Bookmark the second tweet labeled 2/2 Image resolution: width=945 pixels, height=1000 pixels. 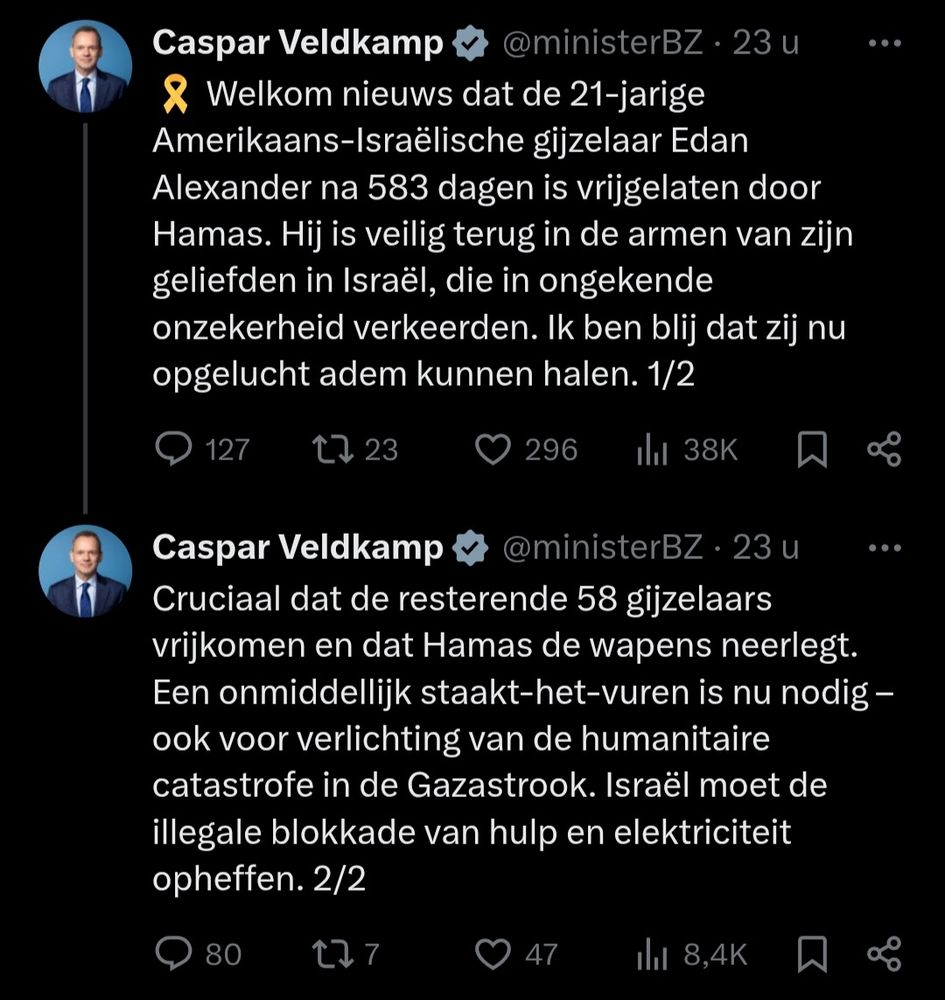812,954
